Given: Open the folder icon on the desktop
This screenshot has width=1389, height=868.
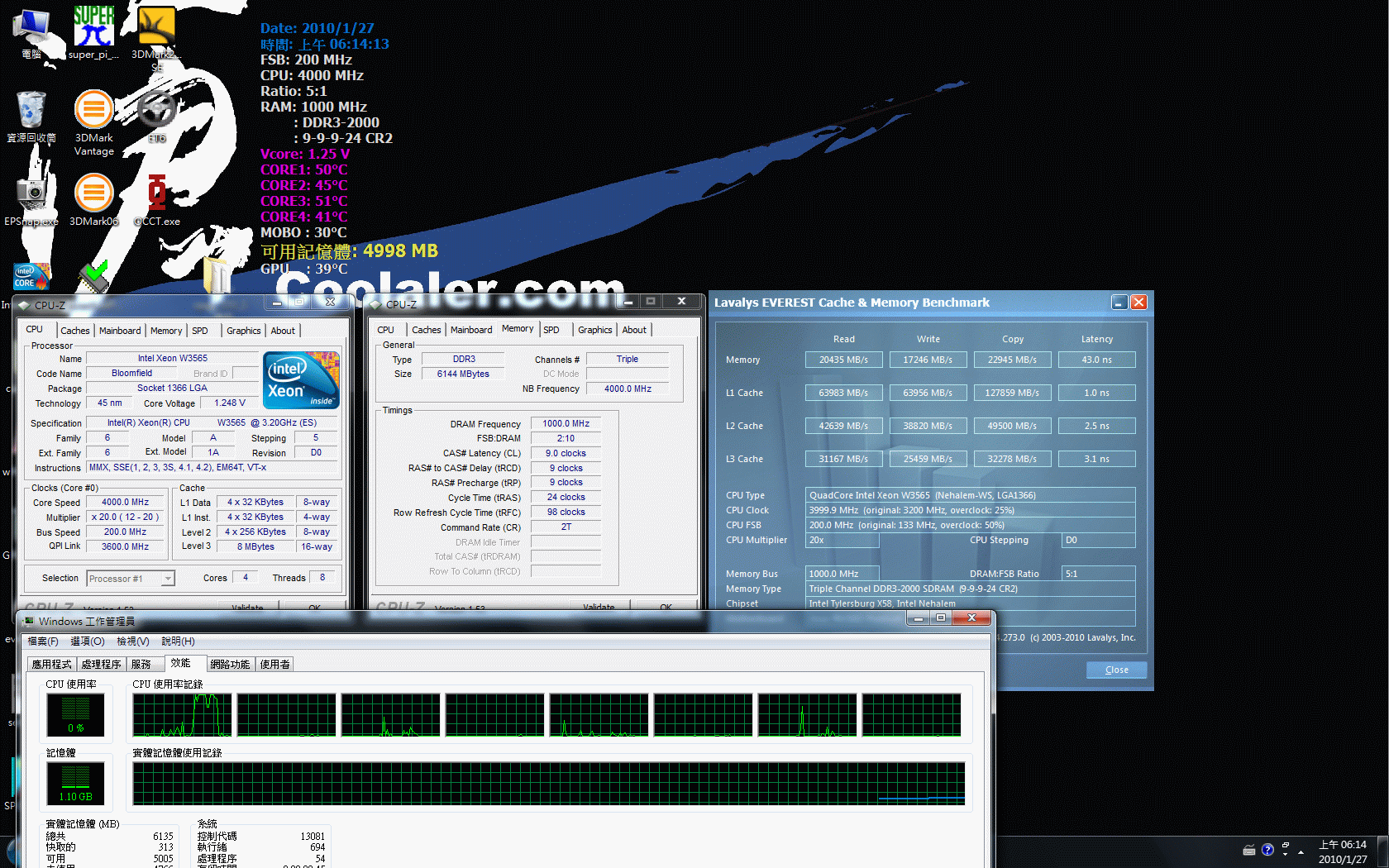Looking at the screenshot, I should coord(217,274).
